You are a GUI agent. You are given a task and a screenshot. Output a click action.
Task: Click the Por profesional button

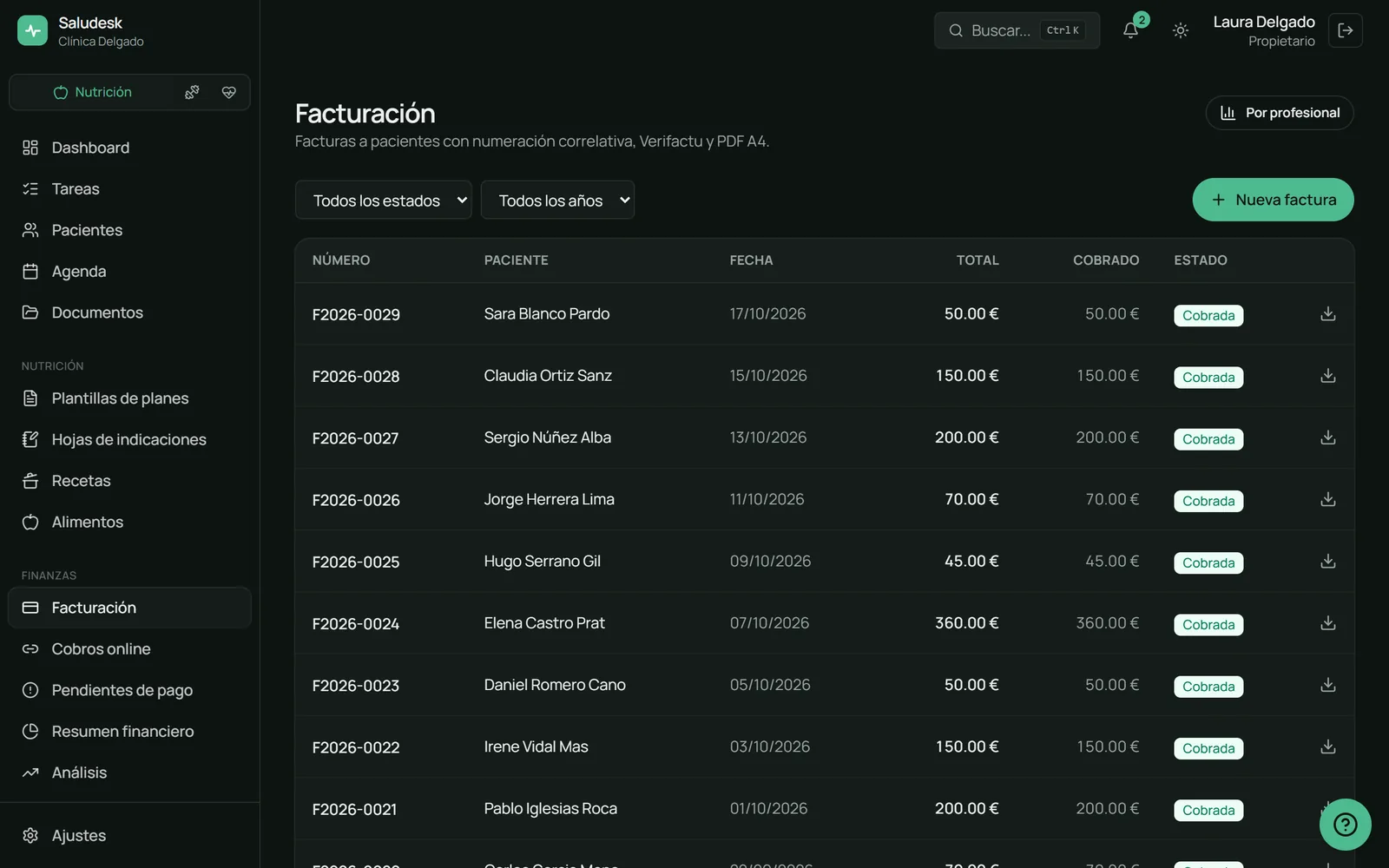[1280, 113]
